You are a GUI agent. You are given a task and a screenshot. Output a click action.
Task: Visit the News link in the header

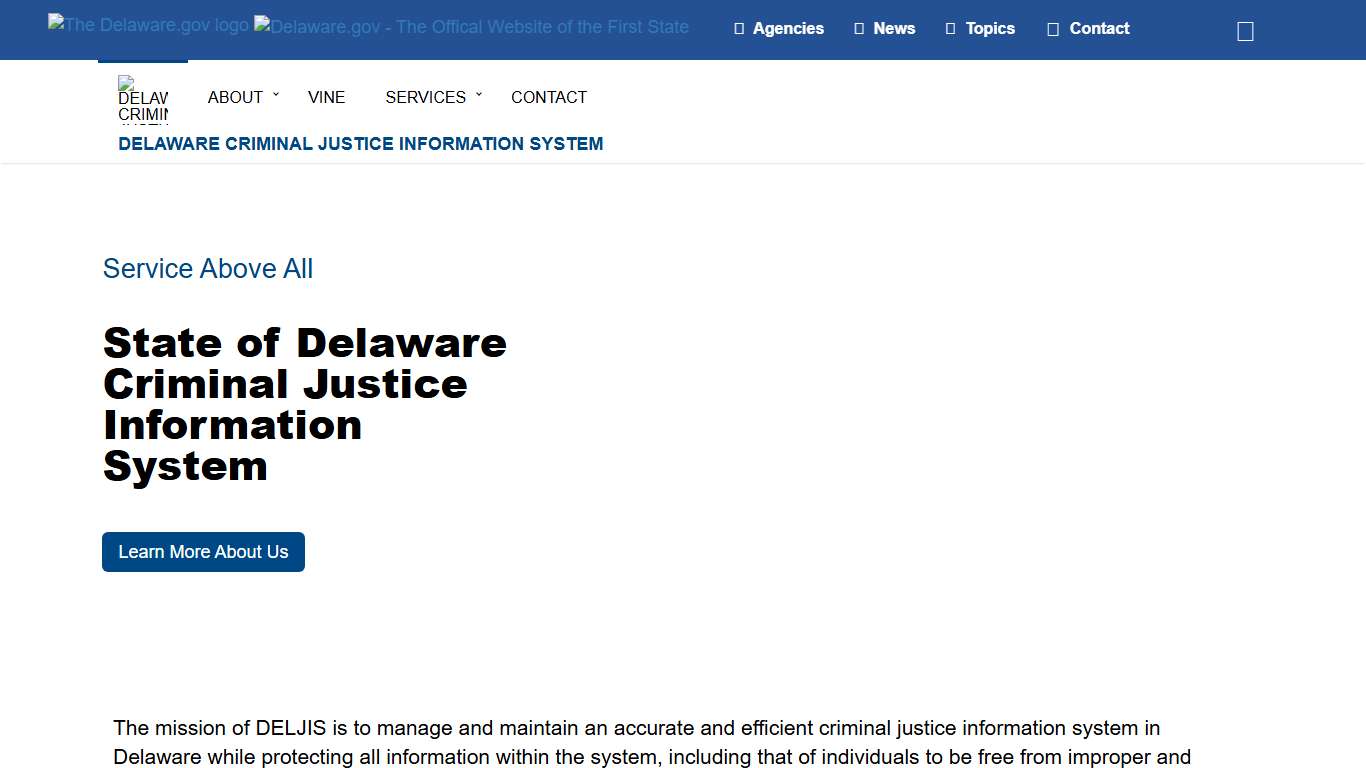[893, 29]
